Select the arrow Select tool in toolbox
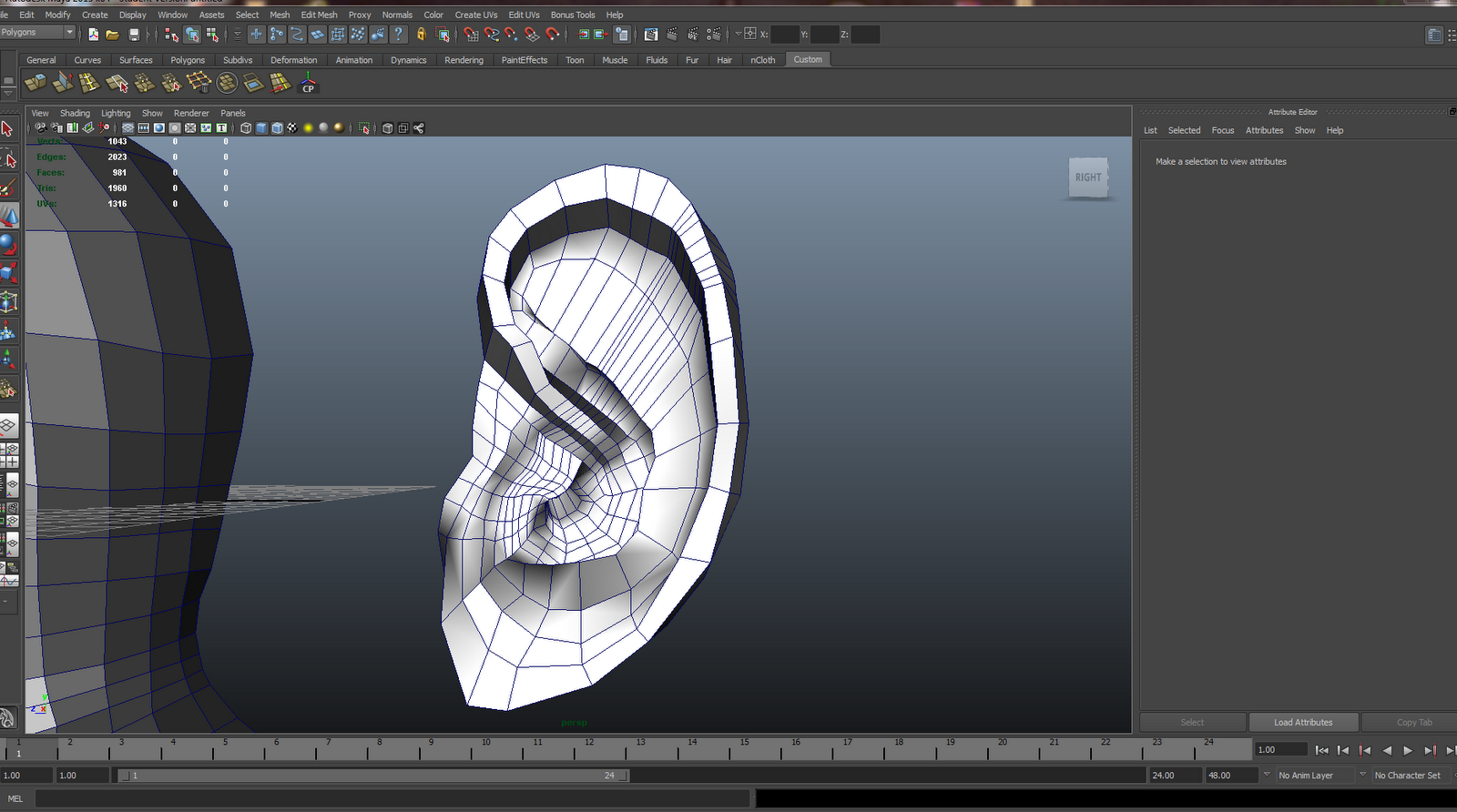 [8, 129]
